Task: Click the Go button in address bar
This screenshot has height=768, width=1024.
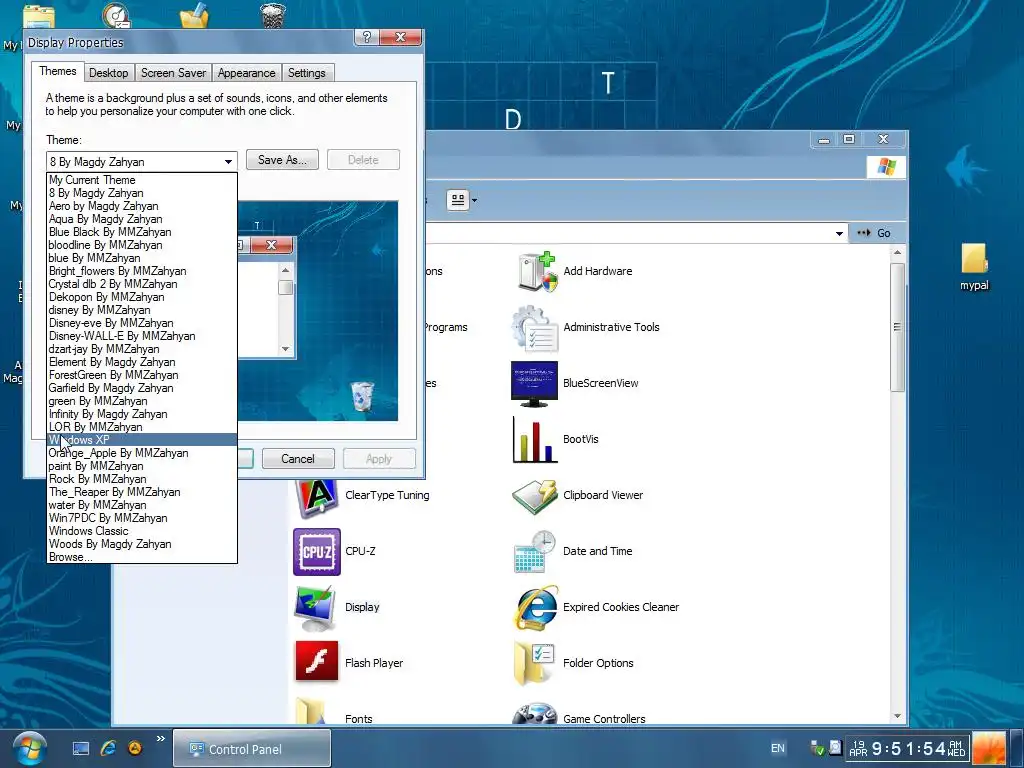Action: (x=875, y=233)
